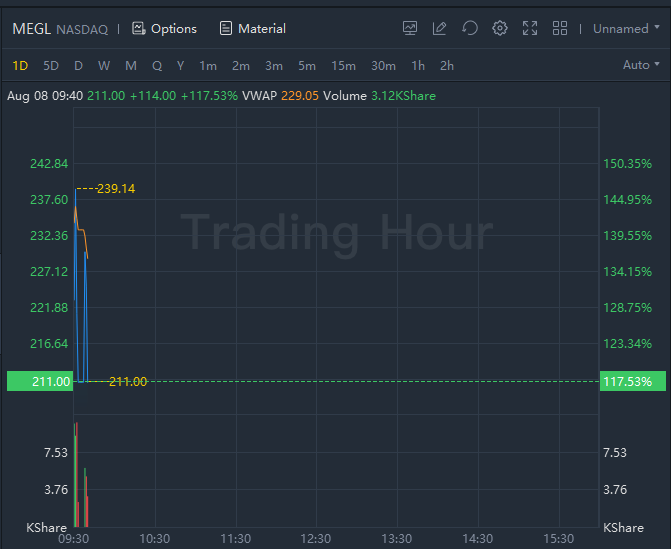The image size is (671, 549).
Task: Click the 242.84 price axis label
Action: (49, 163)
